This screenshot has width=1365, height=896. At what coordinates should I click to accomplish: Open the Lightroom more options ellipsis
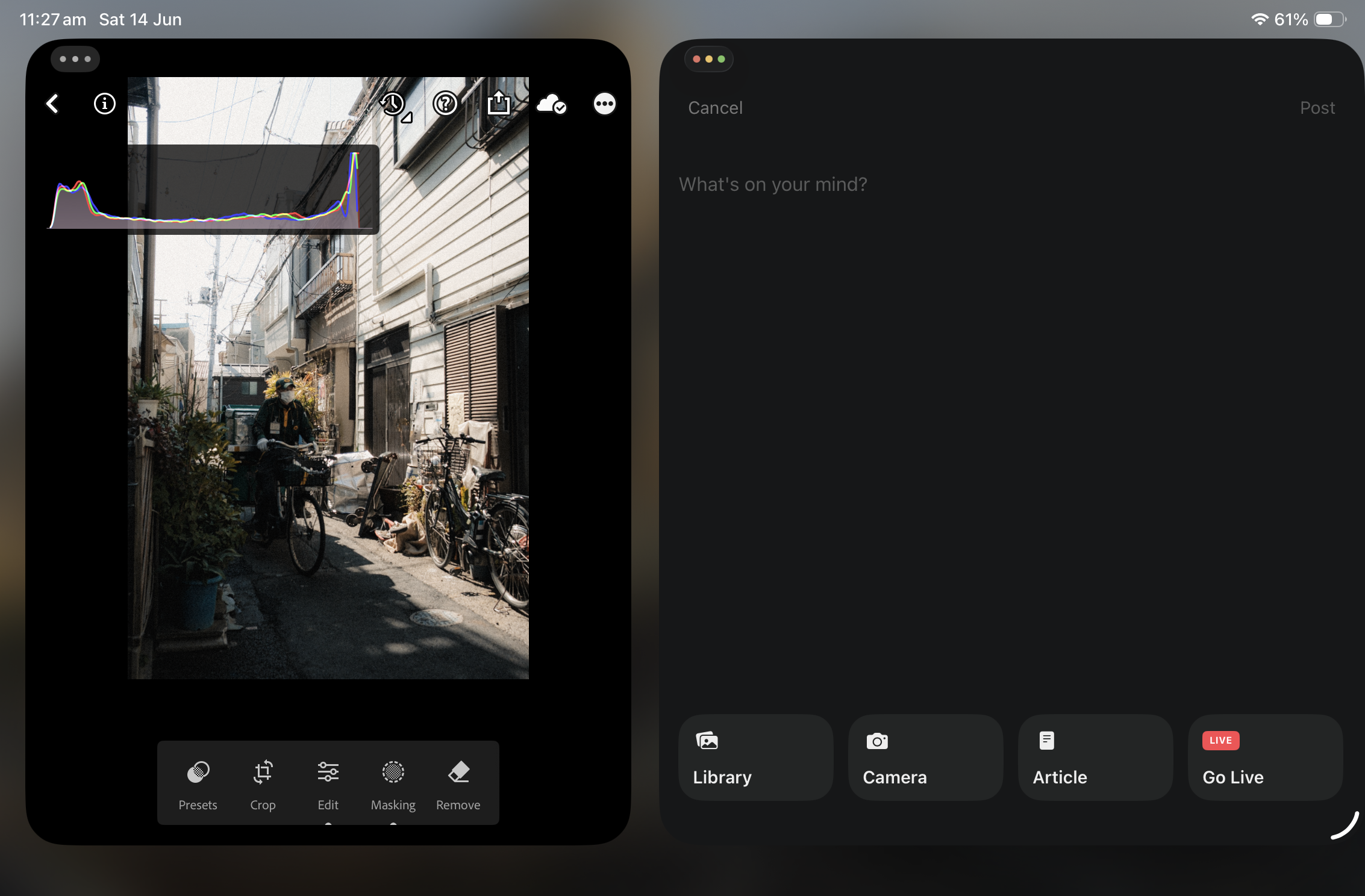[x=604, y=104]
